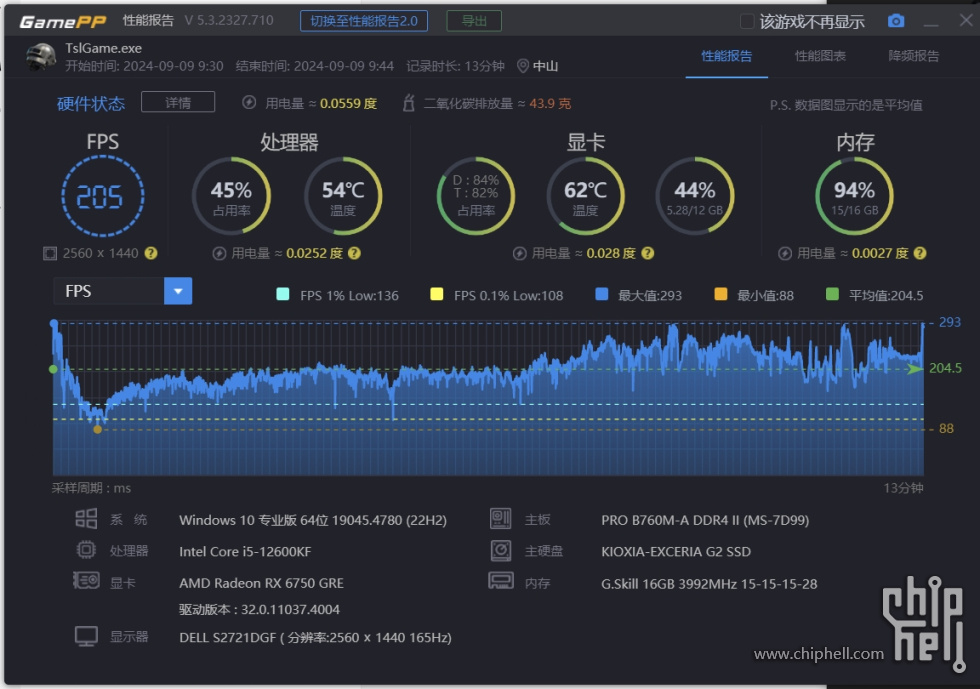This screenshot has width=980, height=689.
Task: Click the 导出 export button
Action: coord(474,21)
